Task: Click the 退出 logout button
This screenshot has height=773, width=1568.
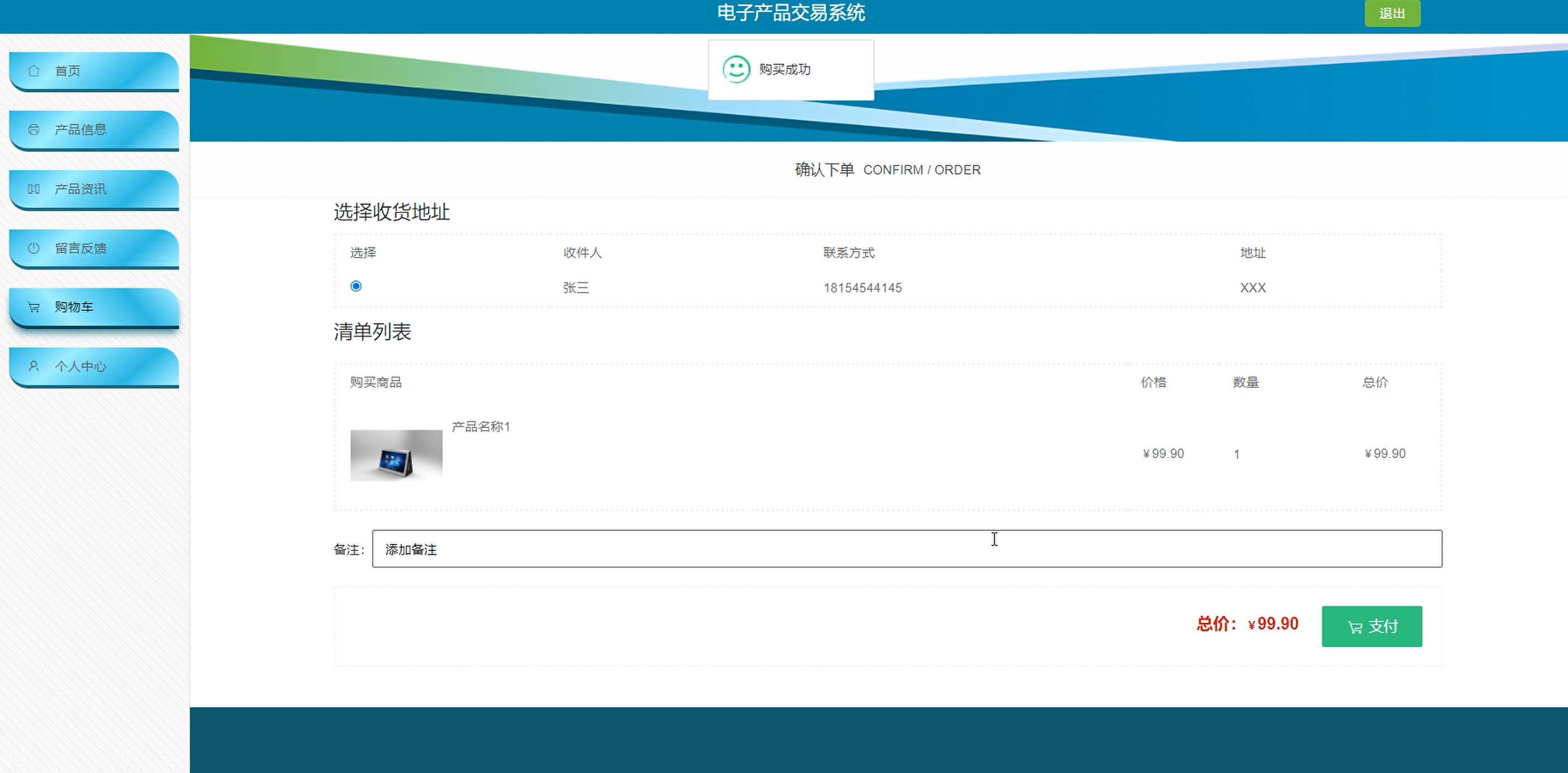Action: click(1392, 13)
